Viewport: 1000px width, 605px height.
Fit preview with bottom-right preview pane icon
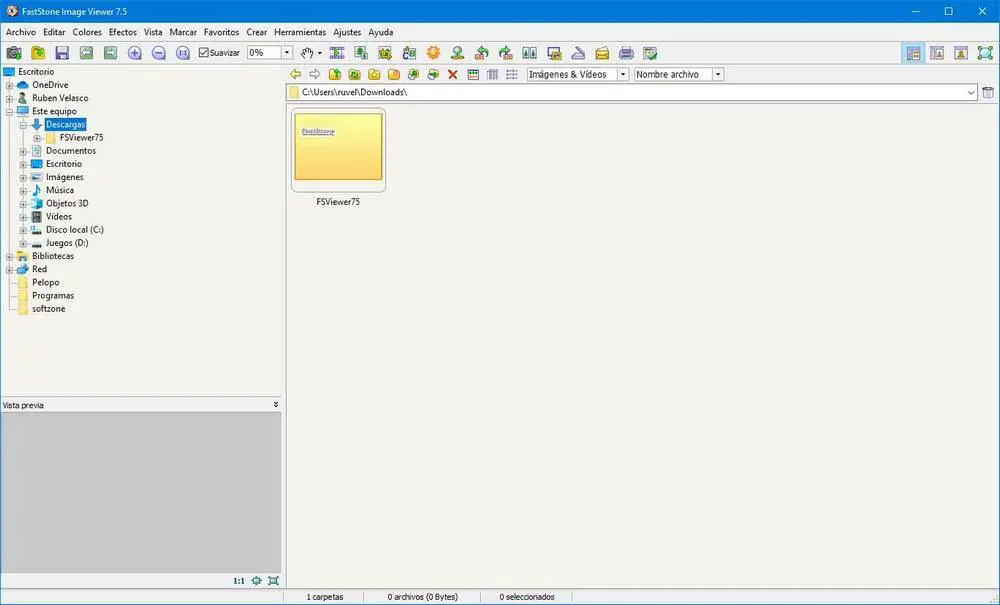[274, 581]
